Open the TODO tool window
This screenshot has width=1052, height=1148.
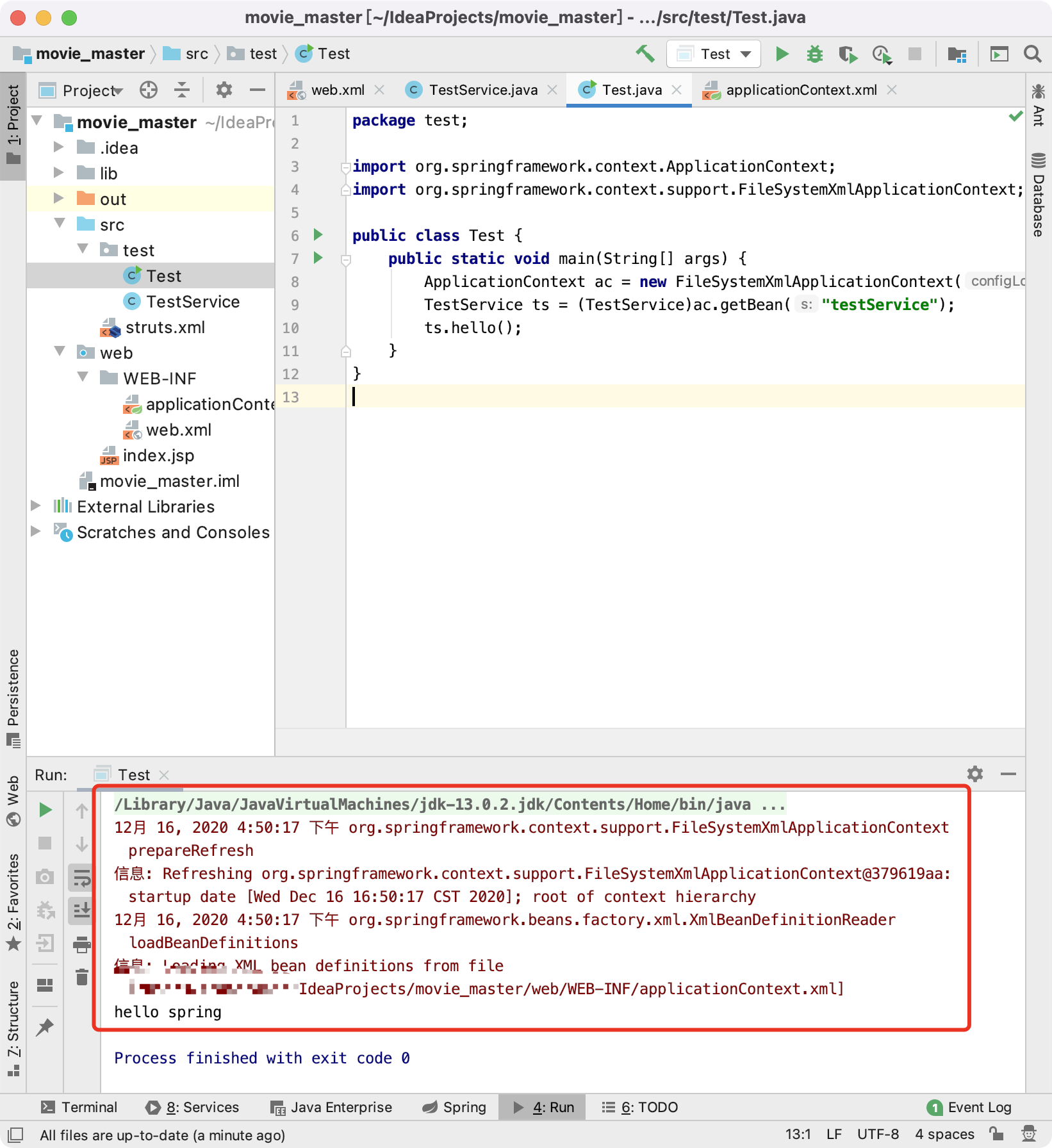639,1107
